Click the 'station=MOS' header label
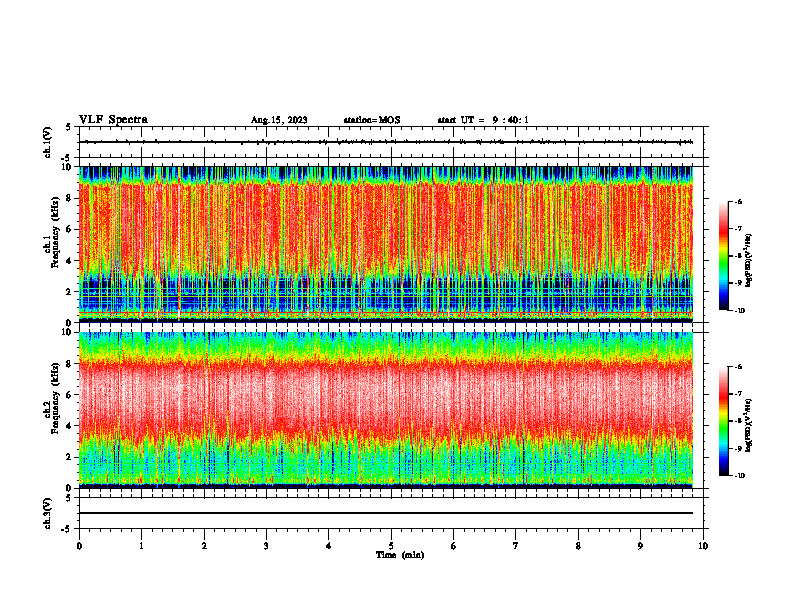 click(372, 120)
